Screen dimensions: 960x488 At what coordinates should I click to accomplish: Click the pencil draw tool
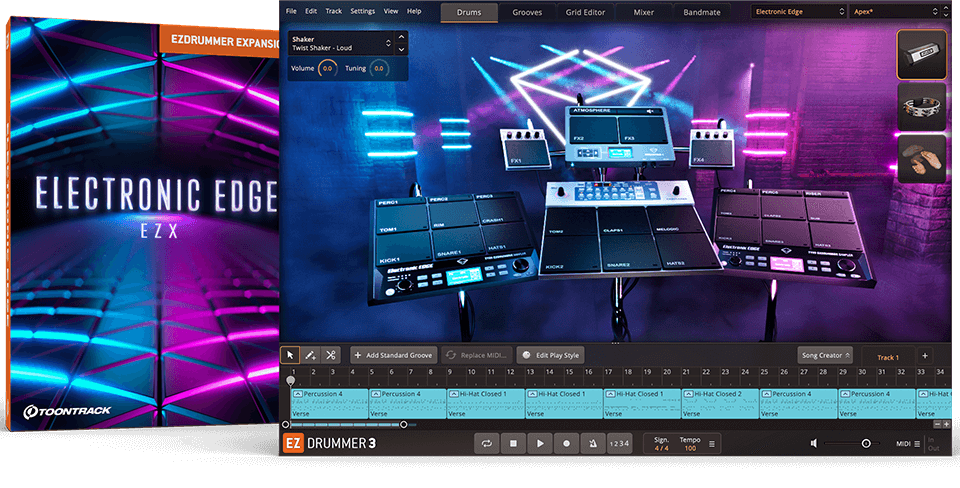pos(311,355)
